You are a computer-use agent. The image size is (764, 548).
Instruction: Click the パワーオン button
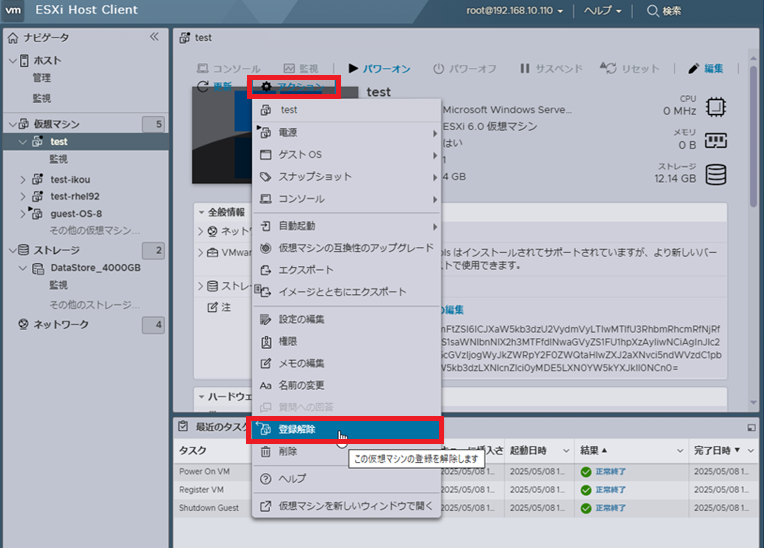coord(380,69)
